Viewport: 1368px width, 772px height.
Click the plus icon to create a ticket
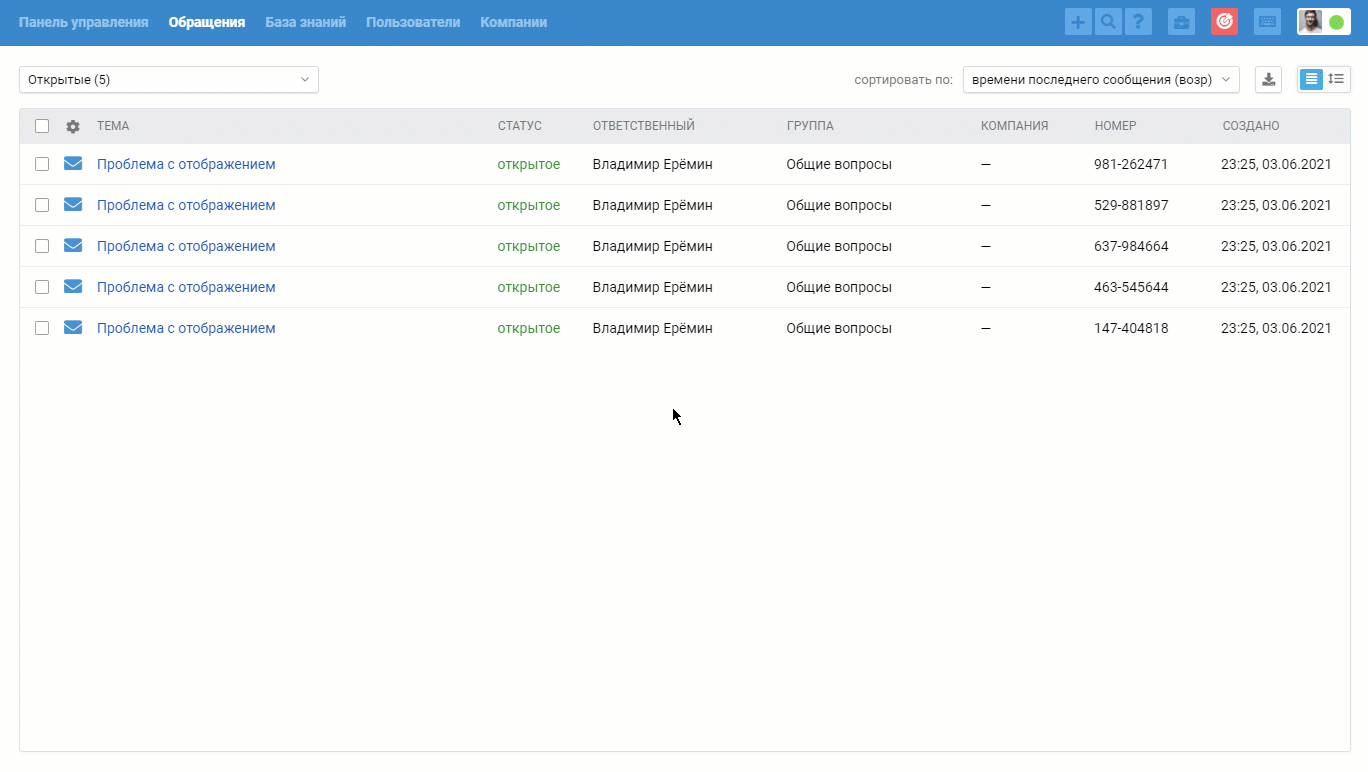click(1078, 22)
